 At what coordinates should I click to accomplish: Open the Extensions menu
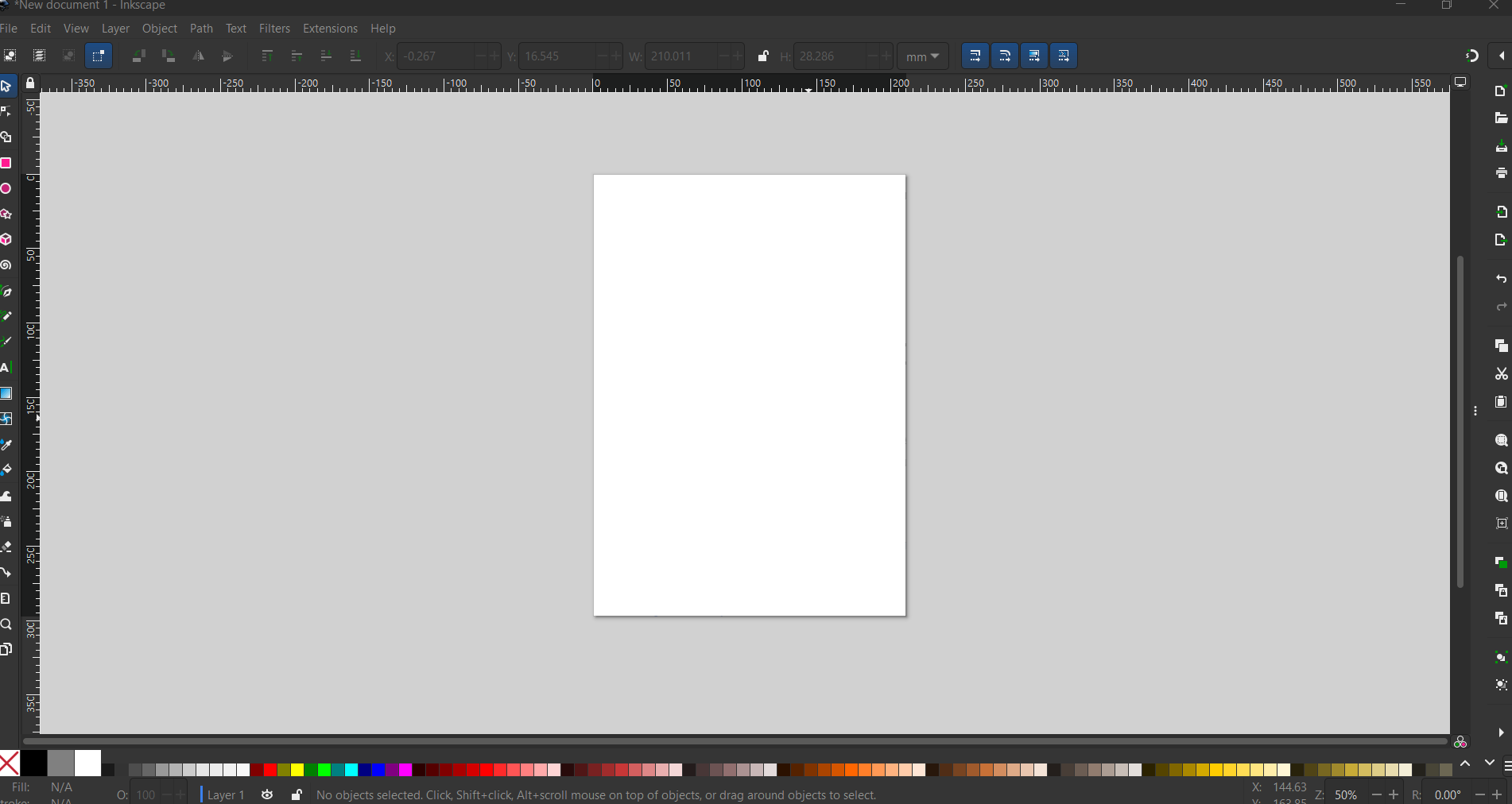pos(330,29)
